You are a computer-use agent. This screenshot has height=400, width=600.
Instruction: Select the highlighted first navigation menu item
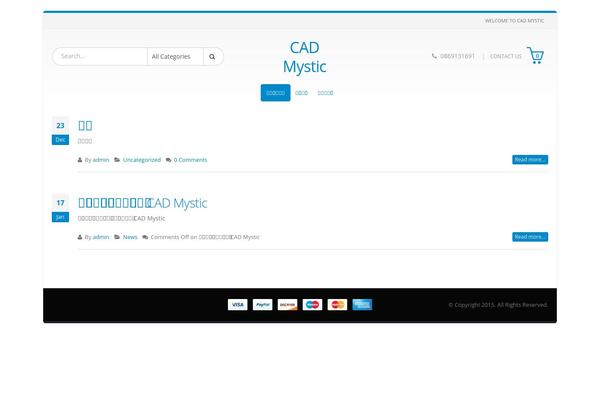point(276,93)
